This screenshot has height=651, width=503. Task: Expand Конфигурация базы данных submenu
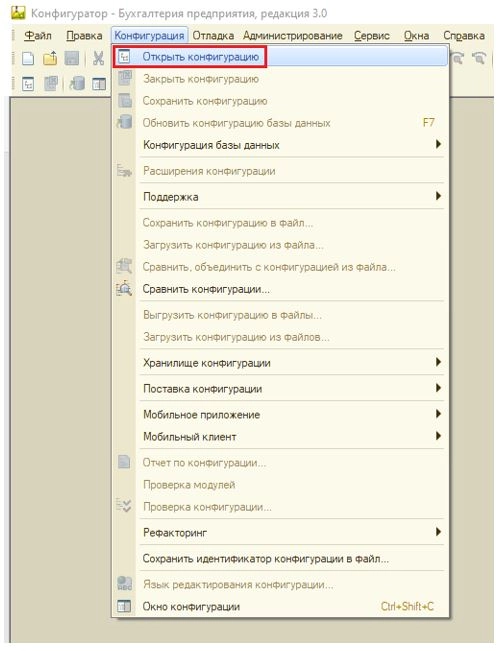tap(280, 145)
